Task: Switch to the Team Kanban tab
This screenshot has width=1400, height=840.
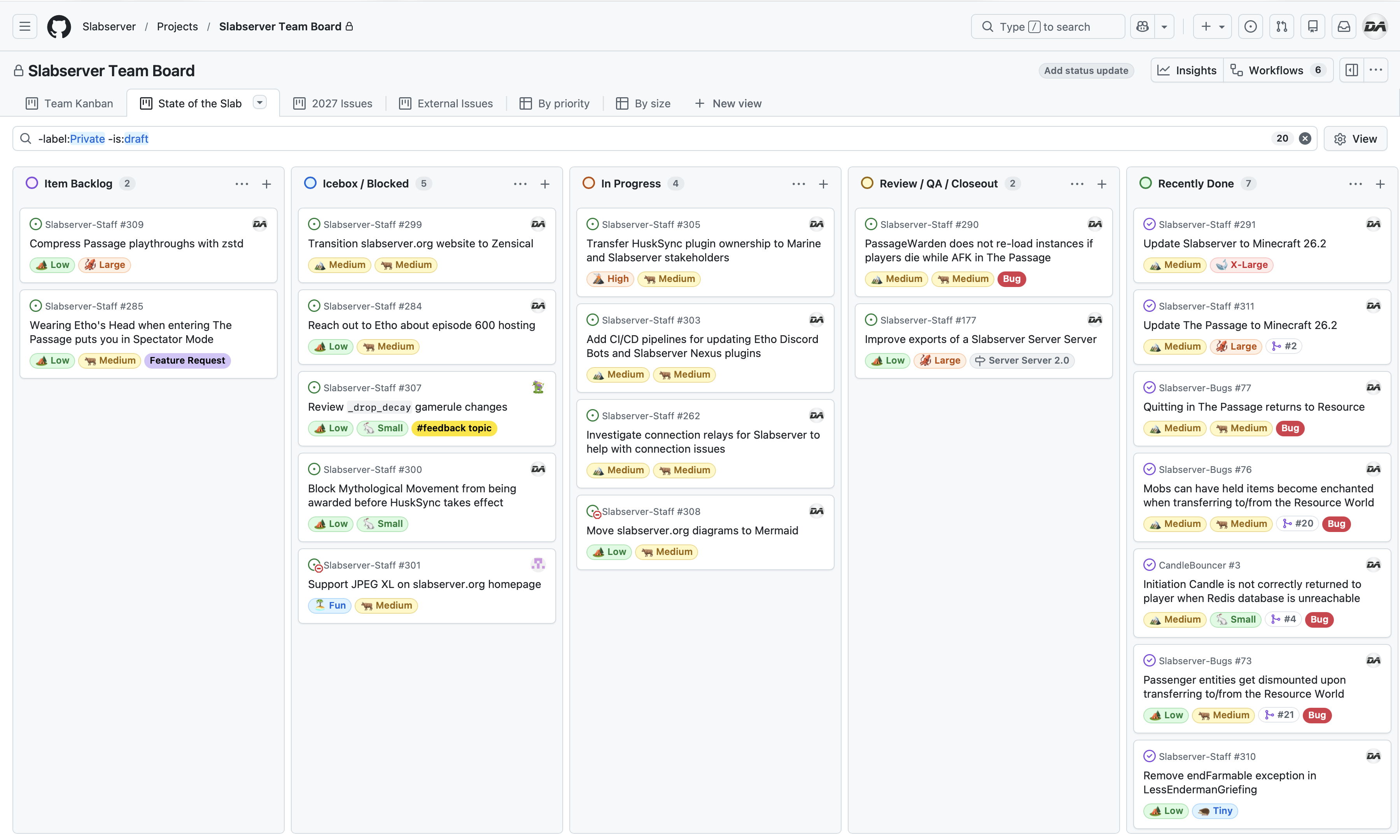Action: coord(70,103)
